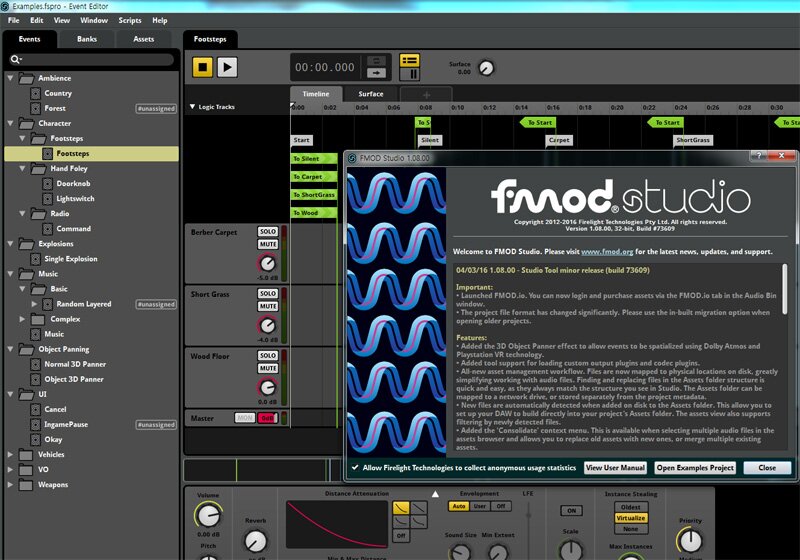The height and width of the screenshot is (560, 800).
Task: Click the 00:00.000 timecode display
Action: pos(324,67)
